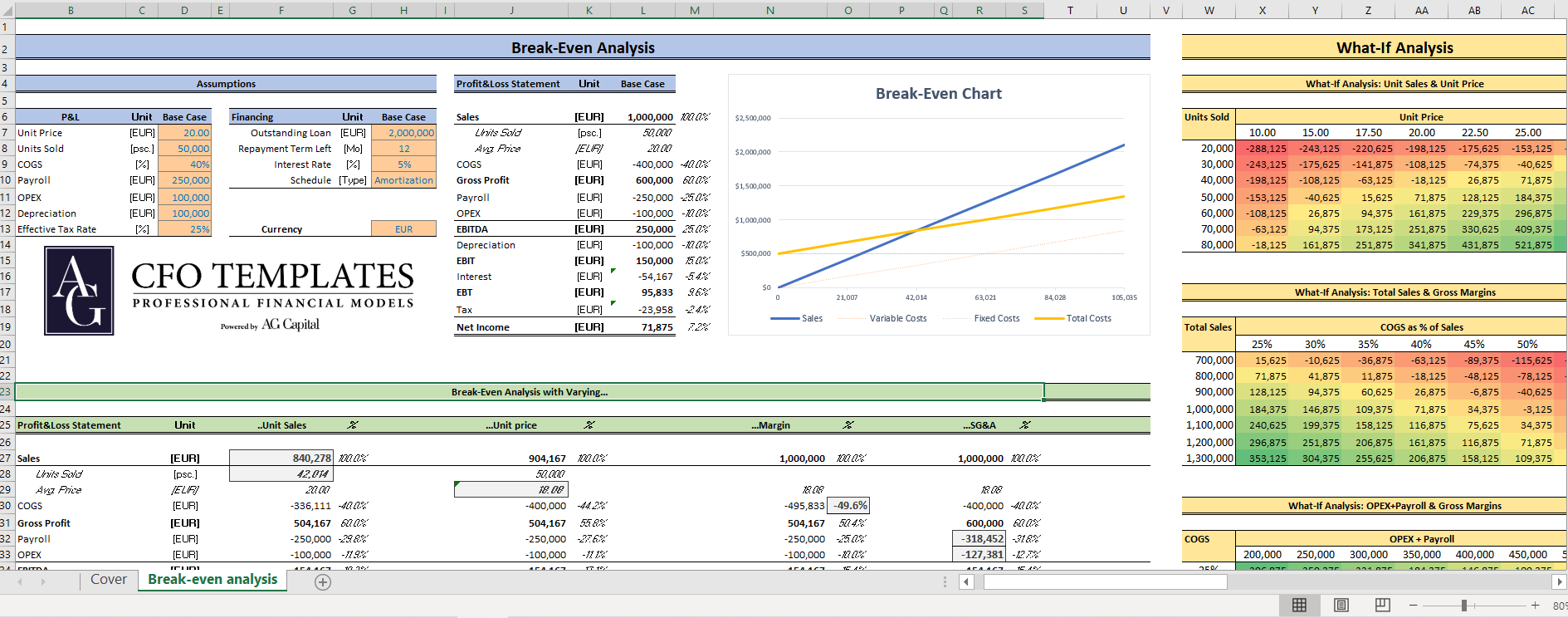Click the SG&A payroll -318,452 cell
The image size is (1568, 618).
(979, 539)
